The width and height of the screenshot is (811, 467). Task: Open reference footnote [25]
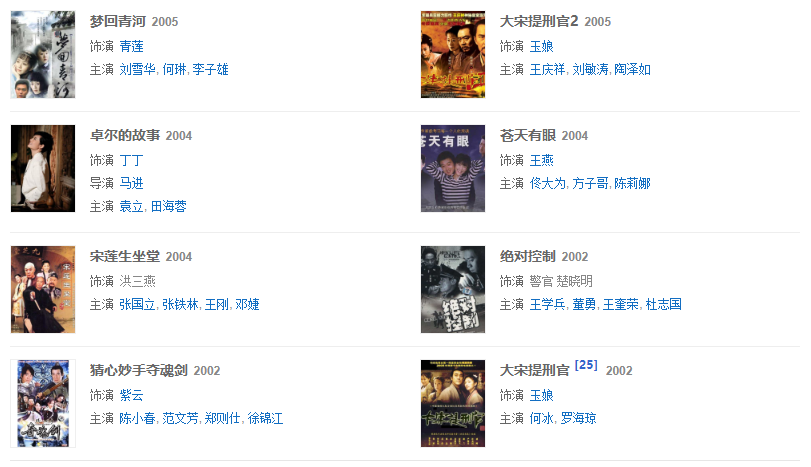pos(586,365)
